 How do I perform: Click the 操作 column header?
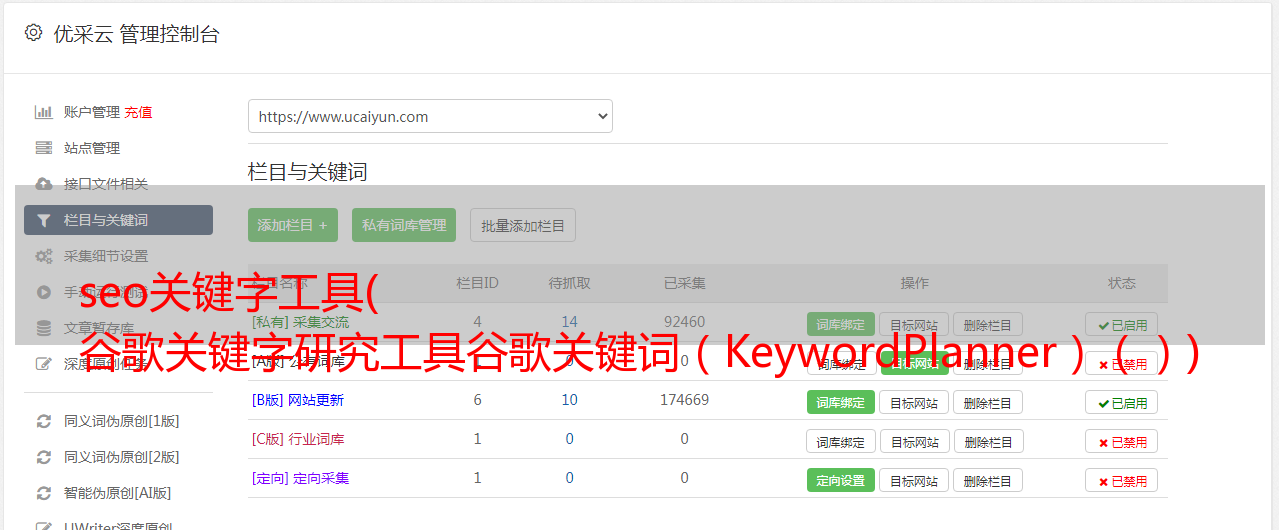click(x=914, y=283)
